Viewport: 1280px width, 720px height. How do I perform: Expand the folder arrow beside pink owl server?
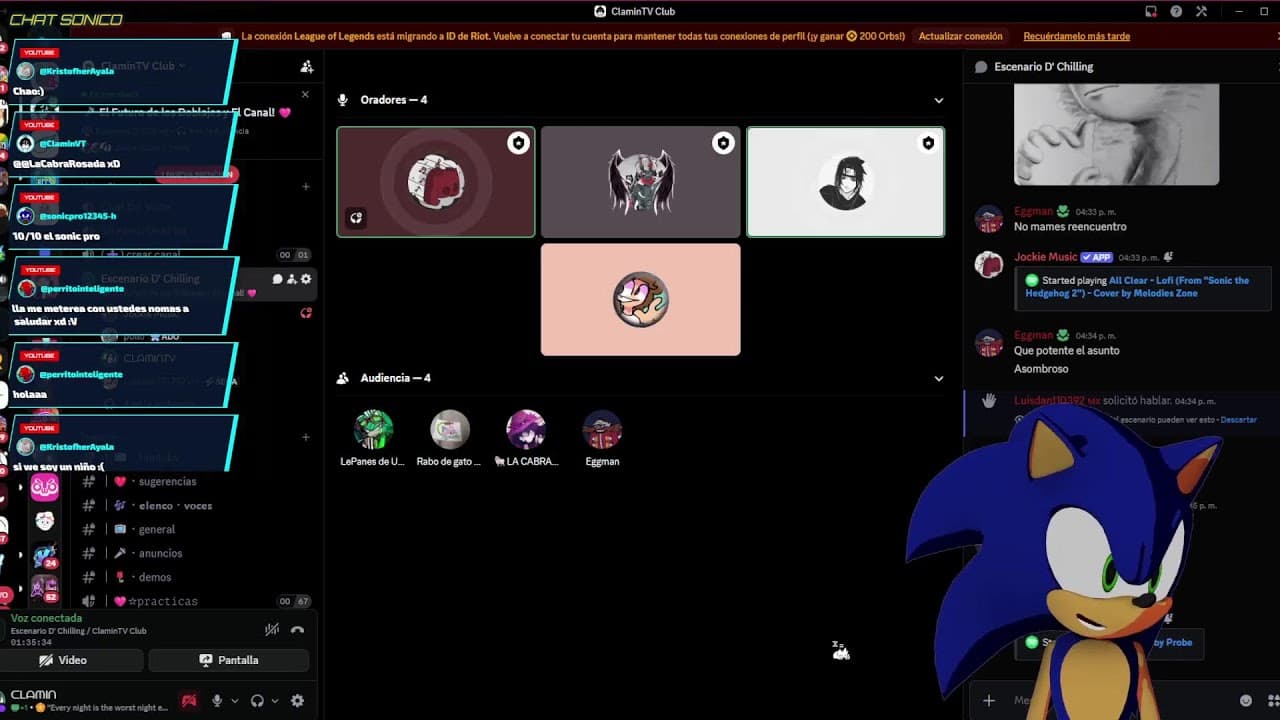(20, 487)
